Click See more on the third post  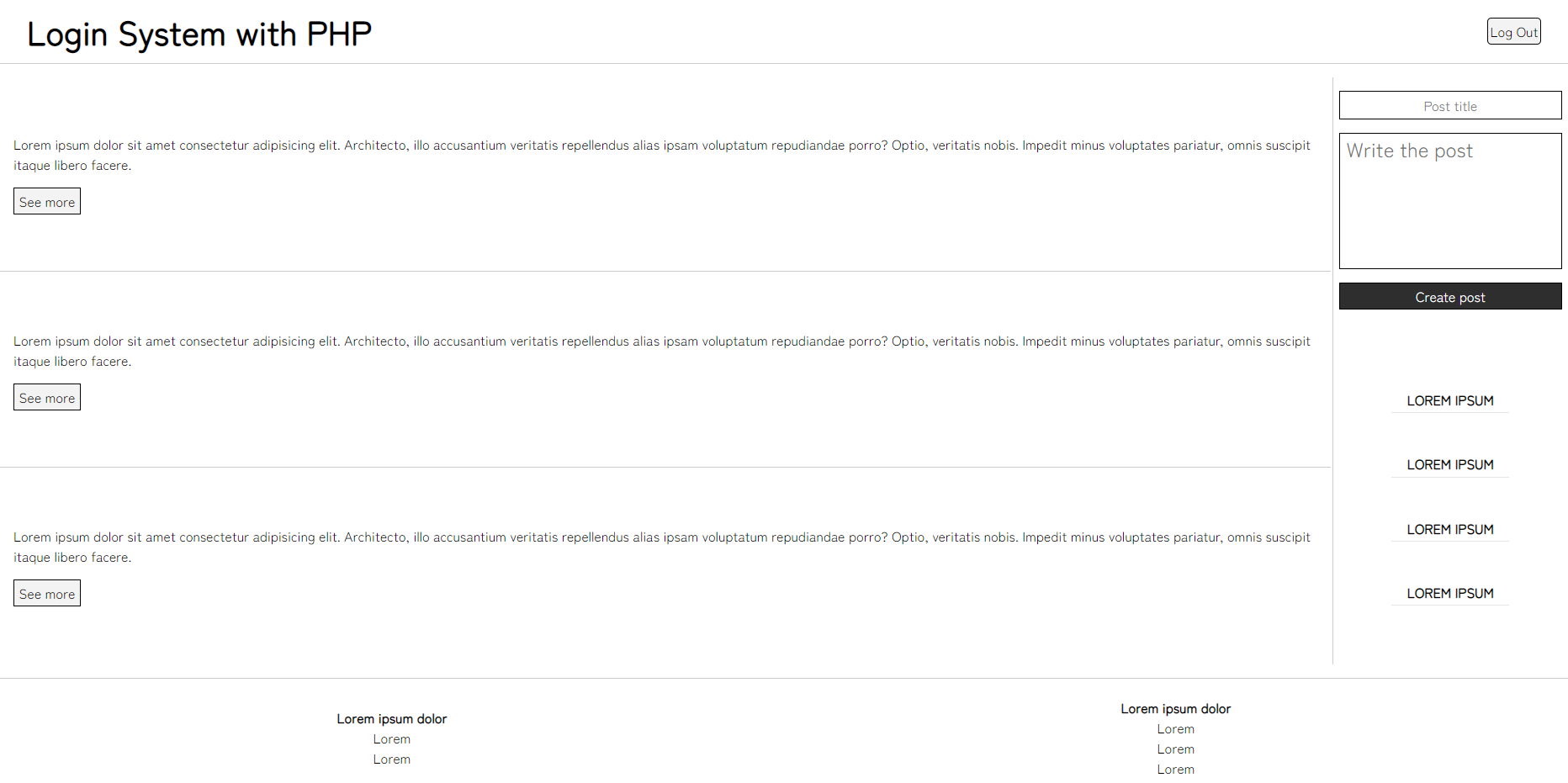pos(47,594)
